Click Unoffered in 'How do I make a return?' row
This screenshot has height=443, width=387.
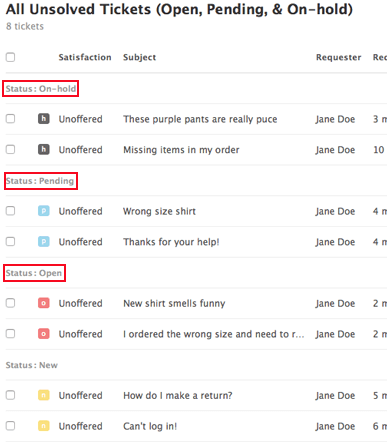coord(80,395)
